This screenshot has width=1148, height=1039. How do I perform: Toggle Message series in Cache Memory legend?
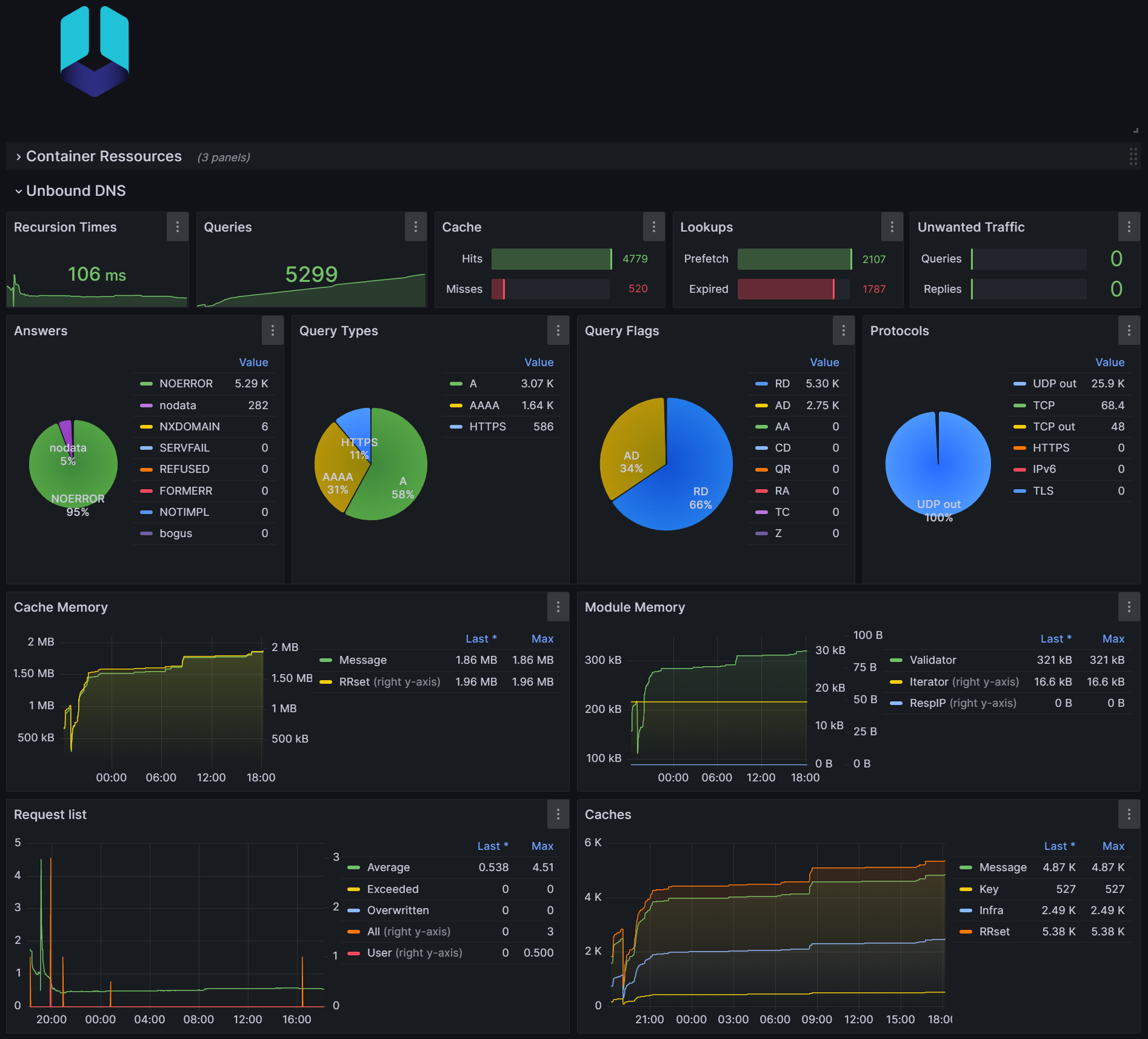362,660
